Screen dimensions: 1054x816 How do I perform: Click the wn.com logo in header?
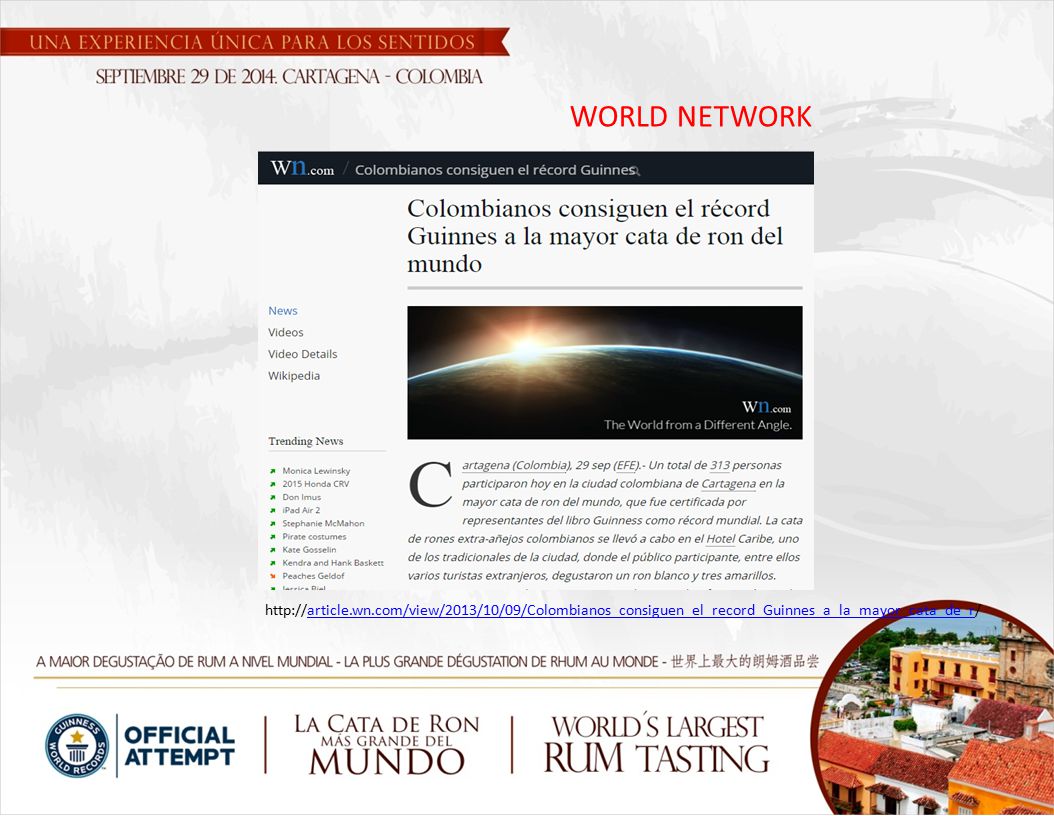click(x=302, y=168)
